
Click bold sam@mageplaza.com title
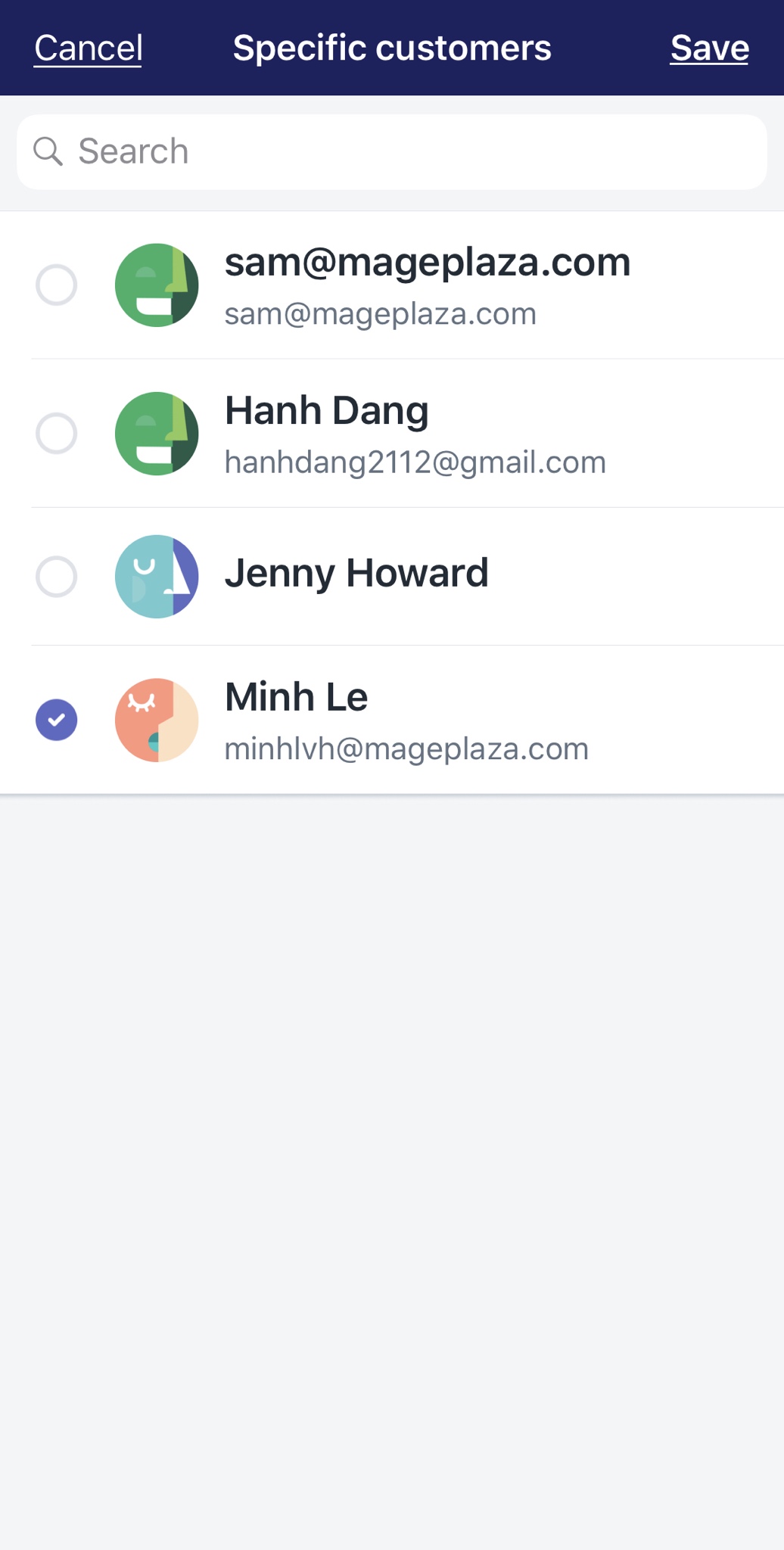[428, 263]
